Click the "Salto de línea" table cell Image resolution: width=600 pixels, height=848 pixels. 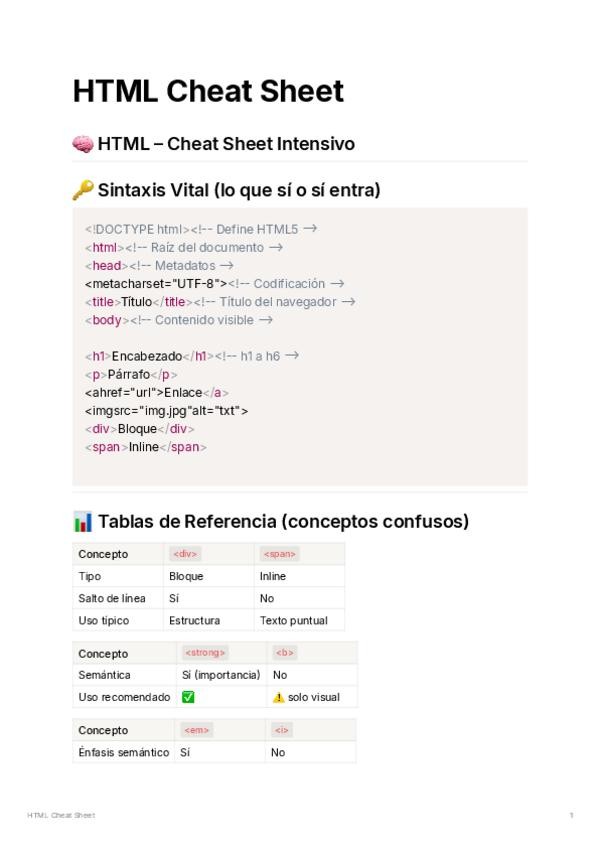click(112, 598)
